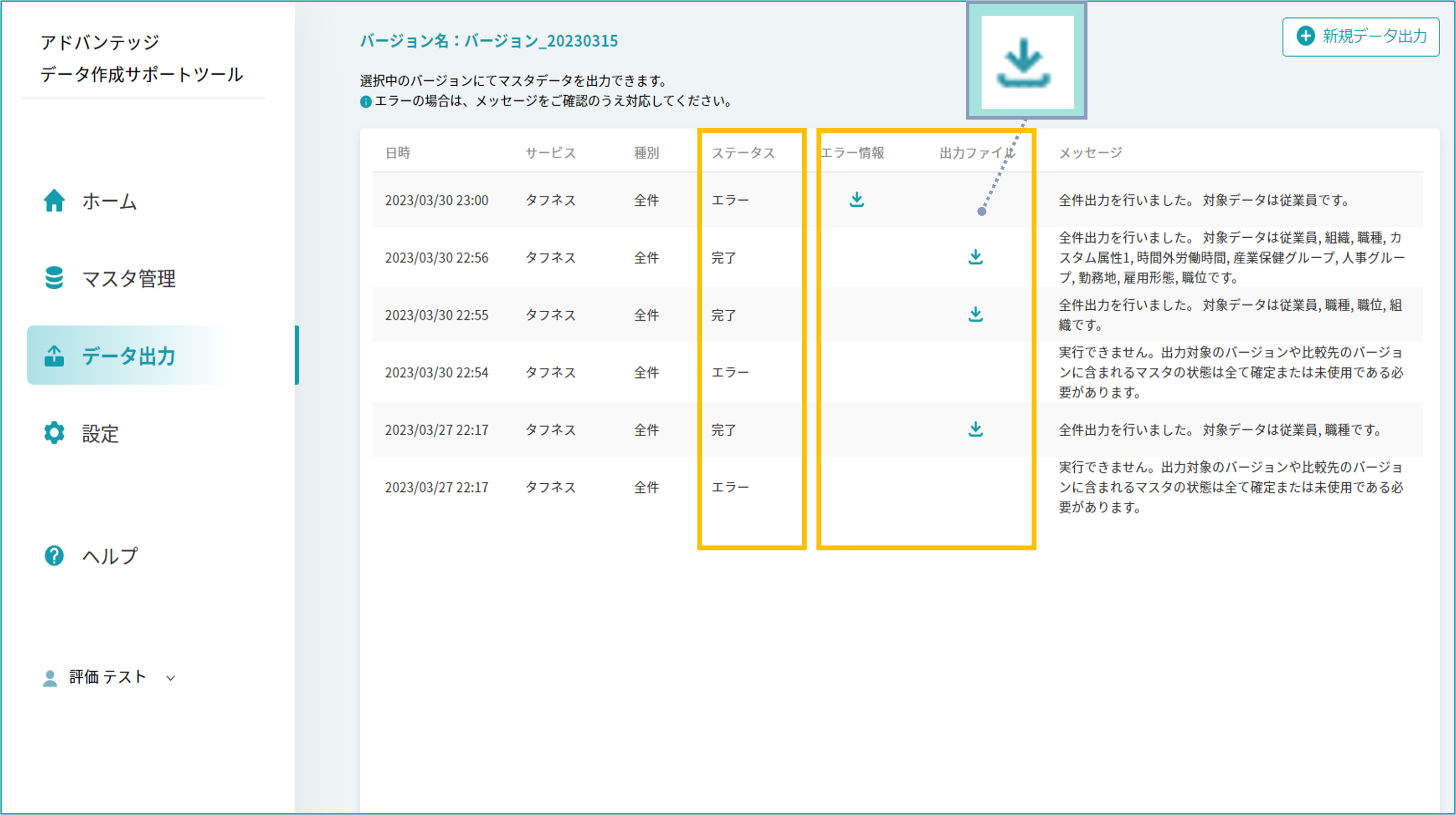Expand the 評価 テスト user menu chevron

[x=170, y=678]
